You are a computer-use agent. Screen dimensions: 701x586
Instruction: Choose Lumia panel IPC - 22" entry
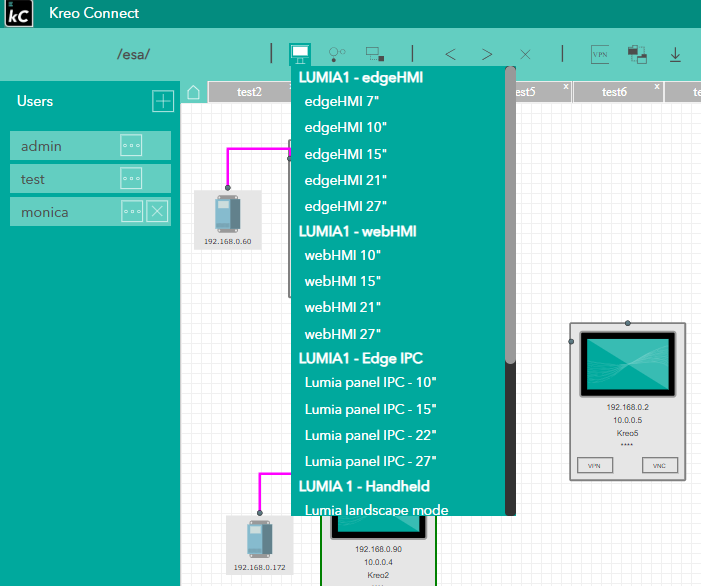click(370, 435)
